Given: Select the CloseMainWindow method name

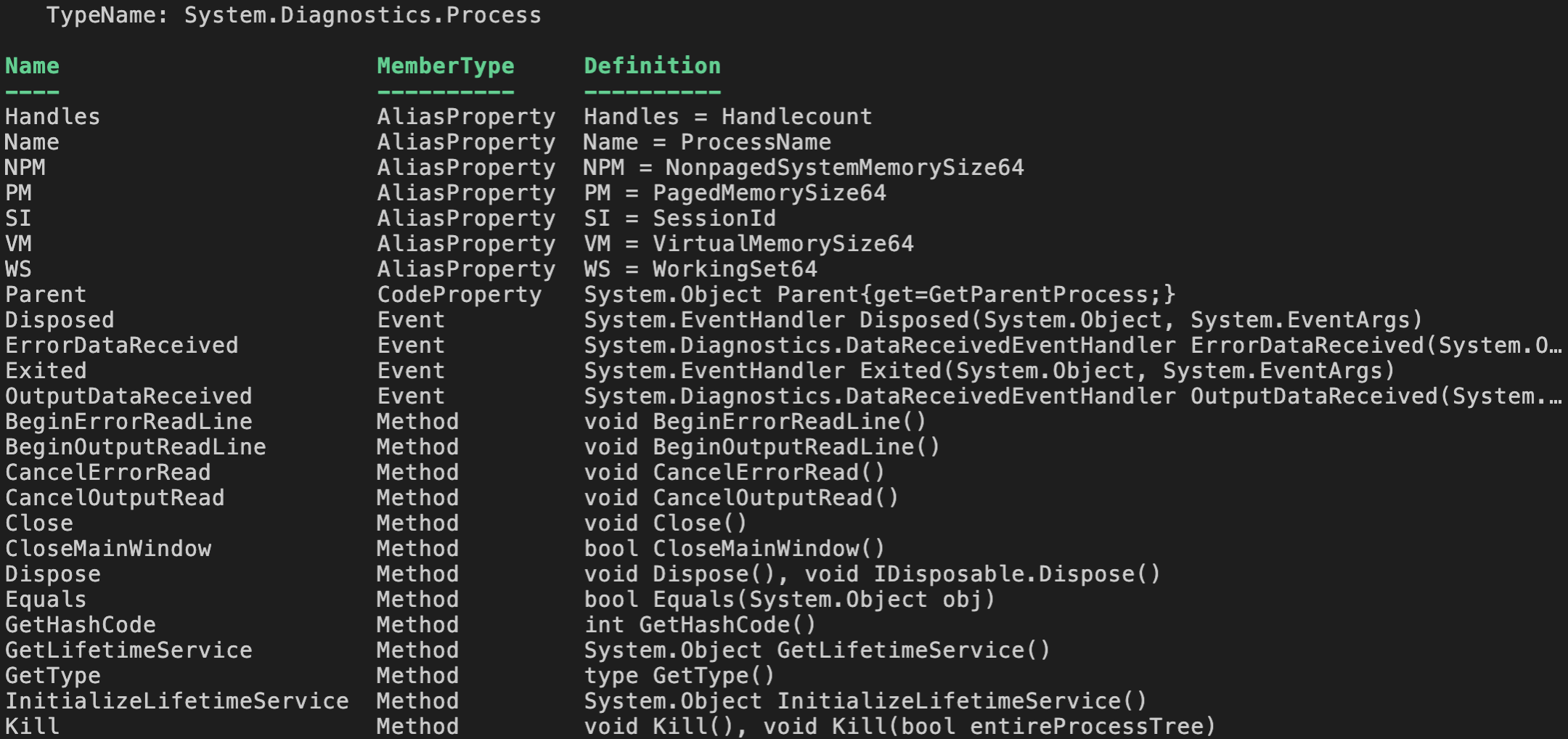Looking at the screenshot, I should (108, 549).
